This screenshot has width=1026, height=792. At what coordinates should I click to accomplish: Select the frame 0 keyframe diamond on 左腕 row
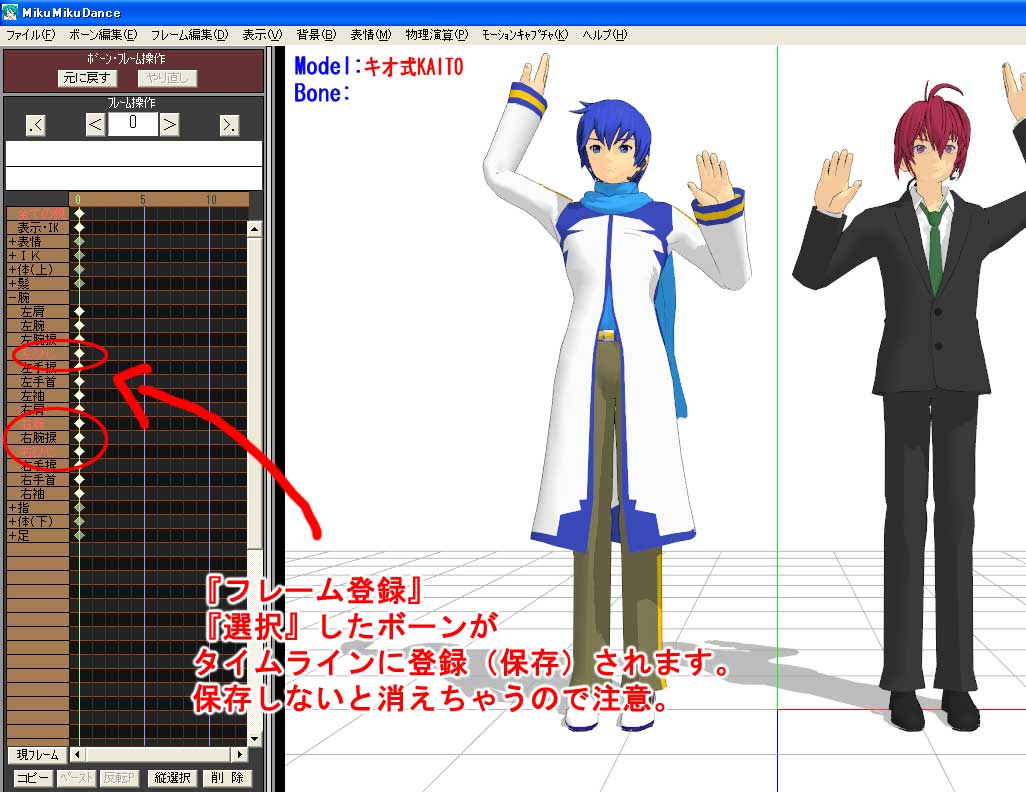[x=79, y=325]
